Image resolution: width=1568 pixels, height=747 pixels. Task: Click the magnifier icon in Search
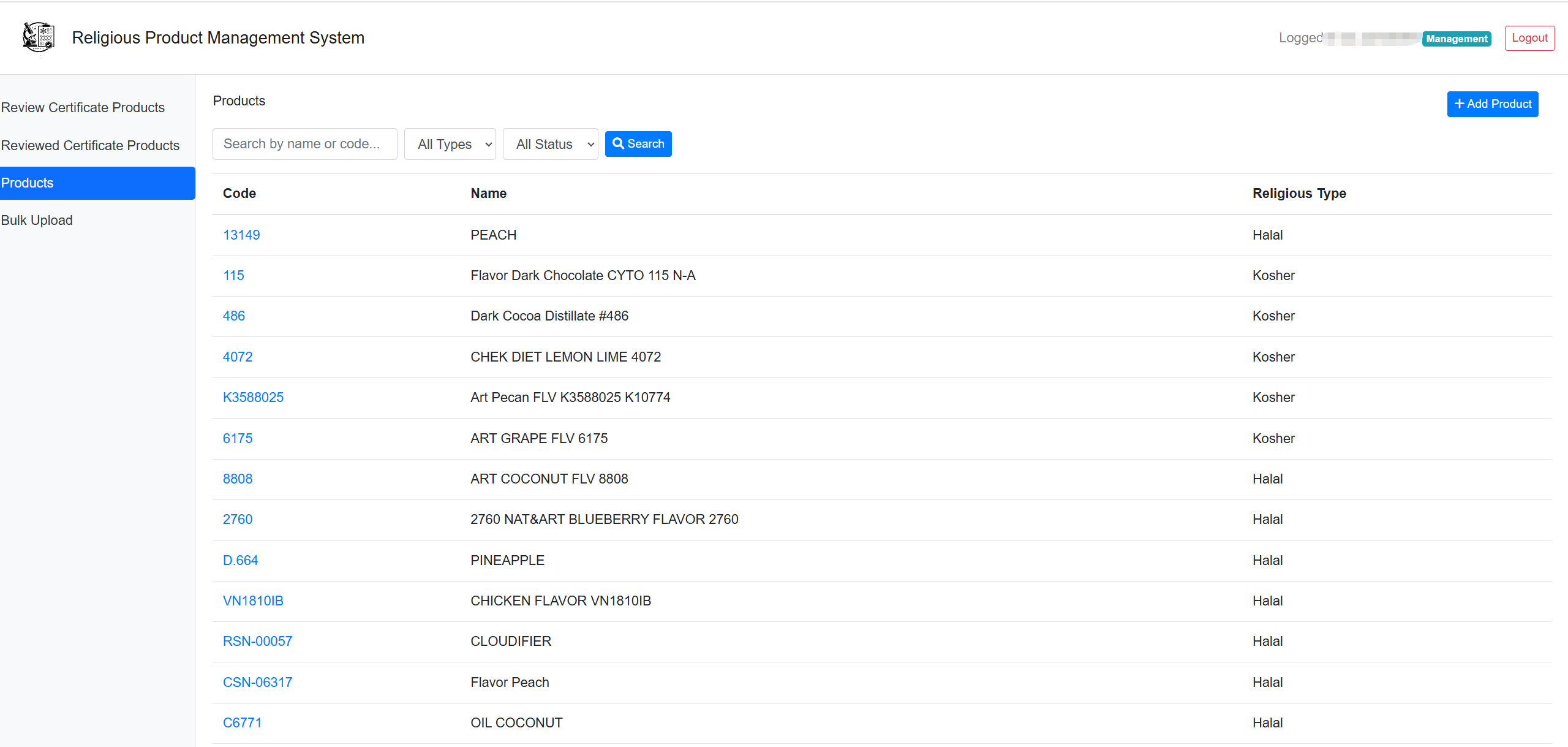pos(618,143)
